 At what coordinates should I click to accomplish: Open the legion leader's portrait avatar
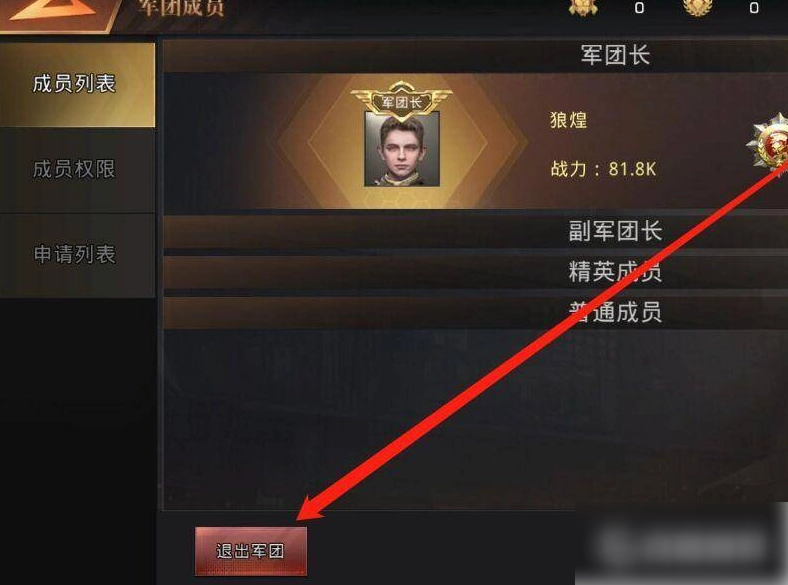pos(402,149)
